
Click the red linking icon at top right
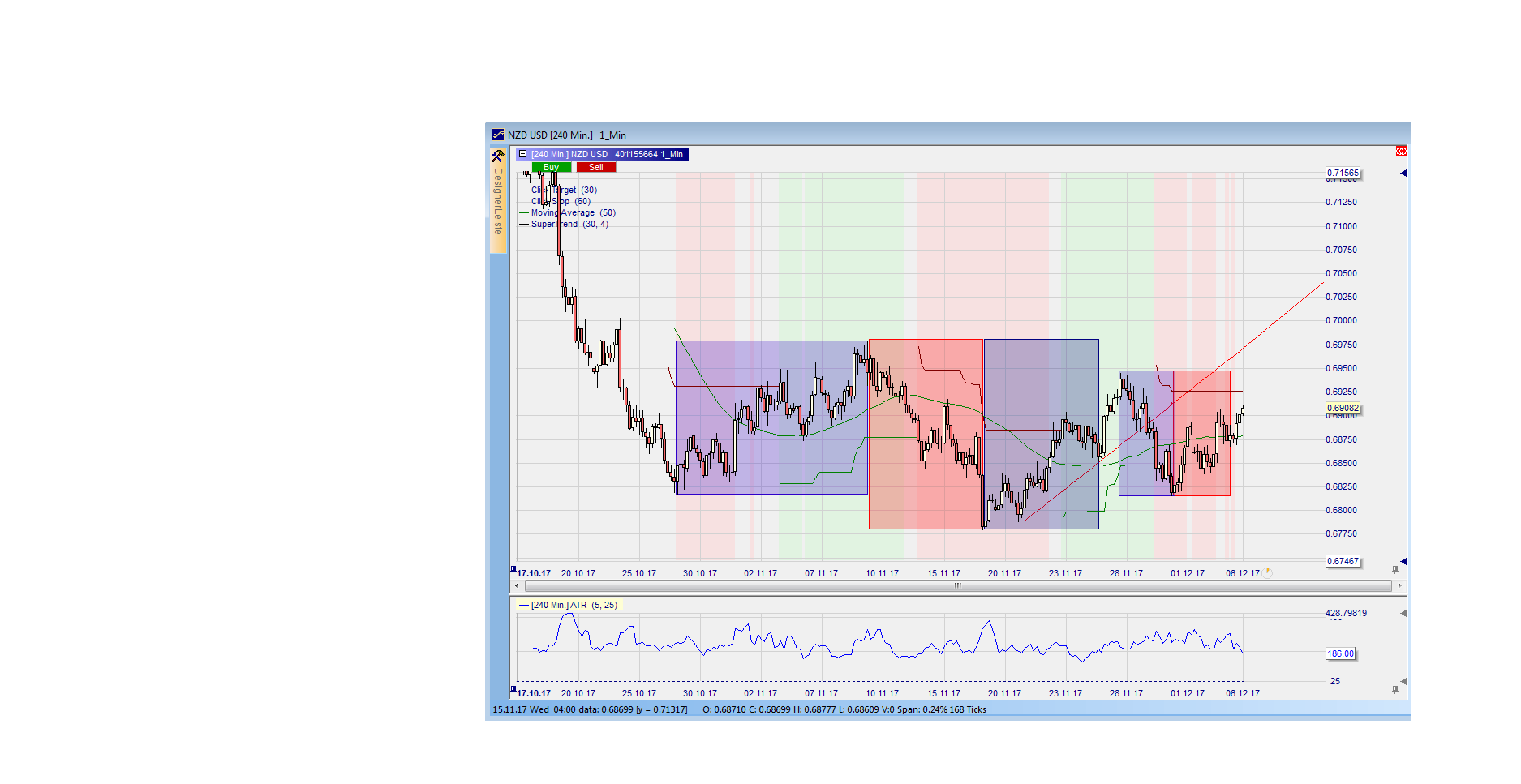pyautogui.click(x=1401, y=151)
